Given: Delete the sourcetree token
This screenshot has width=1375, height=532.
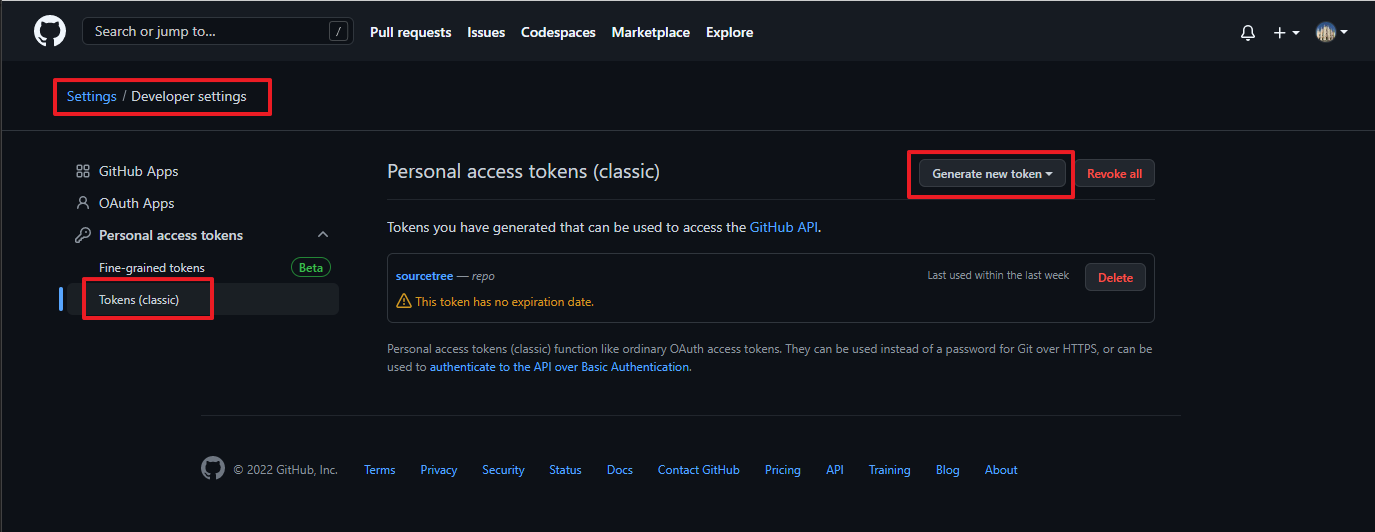Looking at the screenshot, I should pyautogui.click(x=1115, y=277).
